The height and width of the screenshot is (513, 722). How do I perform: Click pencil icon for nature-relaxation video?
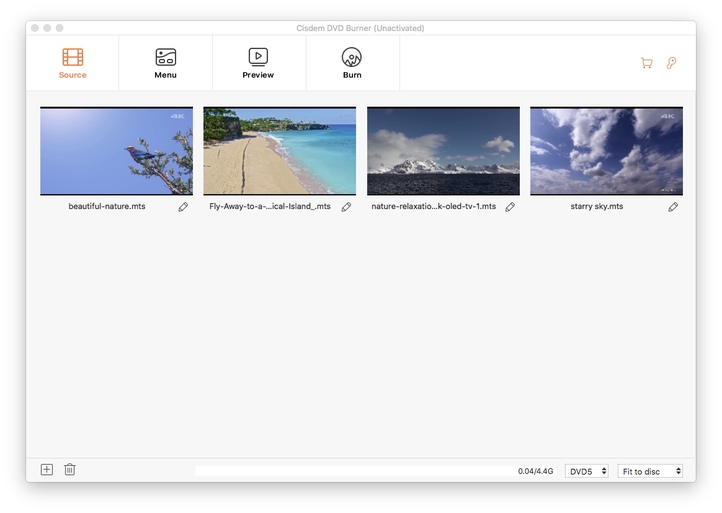coord(510,207)
